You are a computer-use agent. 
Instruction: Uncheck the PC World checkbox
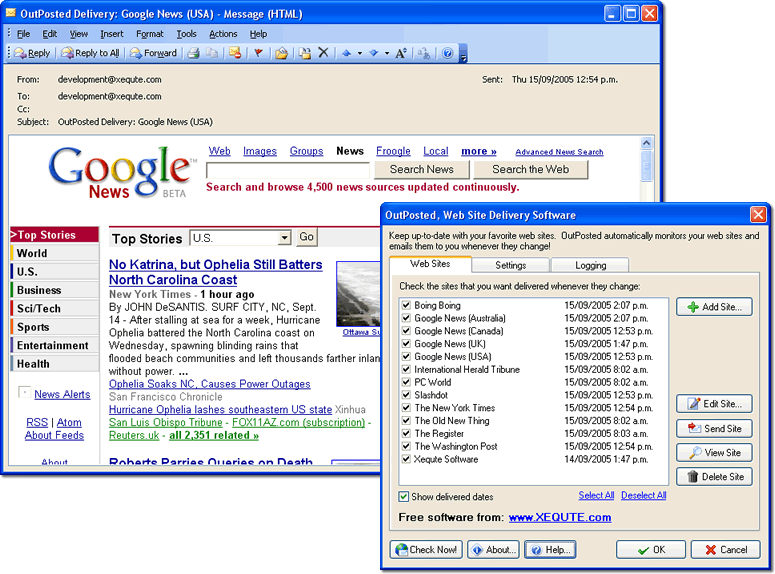point(406,382)
